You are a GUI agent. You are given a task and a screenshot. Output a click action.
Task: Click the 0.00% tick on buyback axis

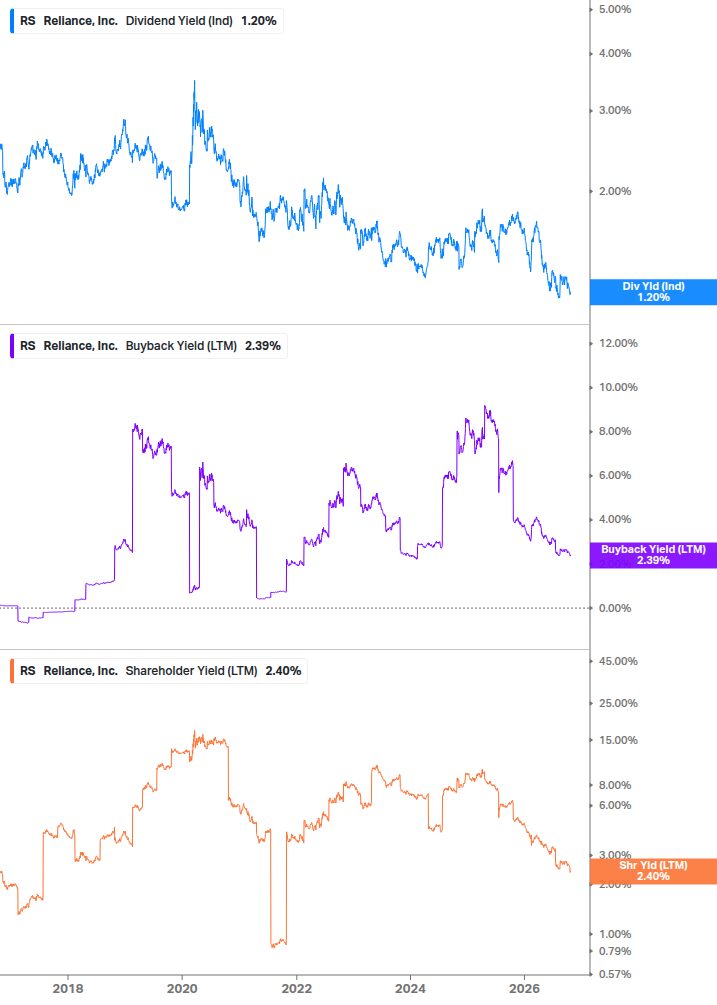[x=615, y=608]
